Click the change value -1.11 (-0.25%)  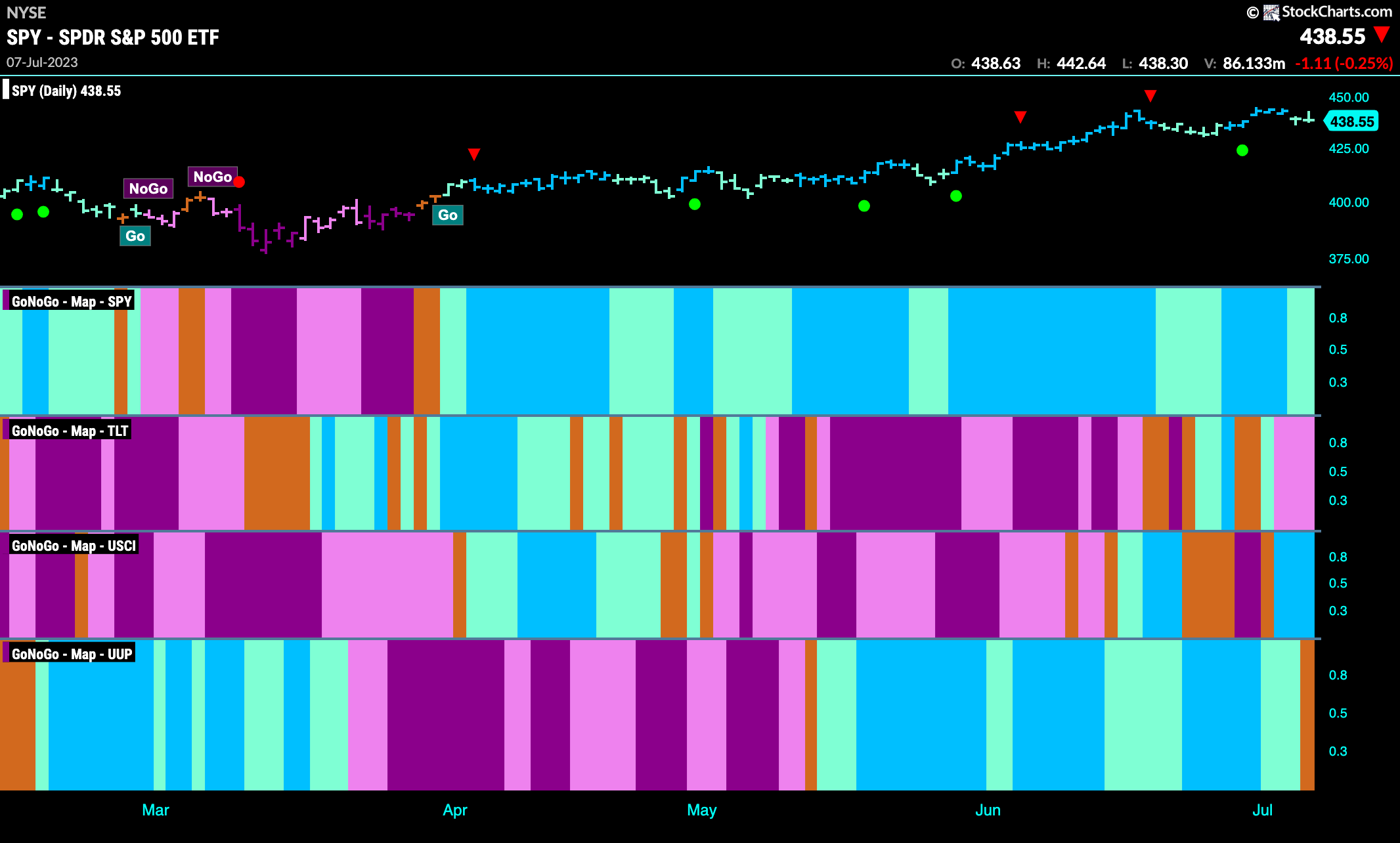tap(1344, 64)
